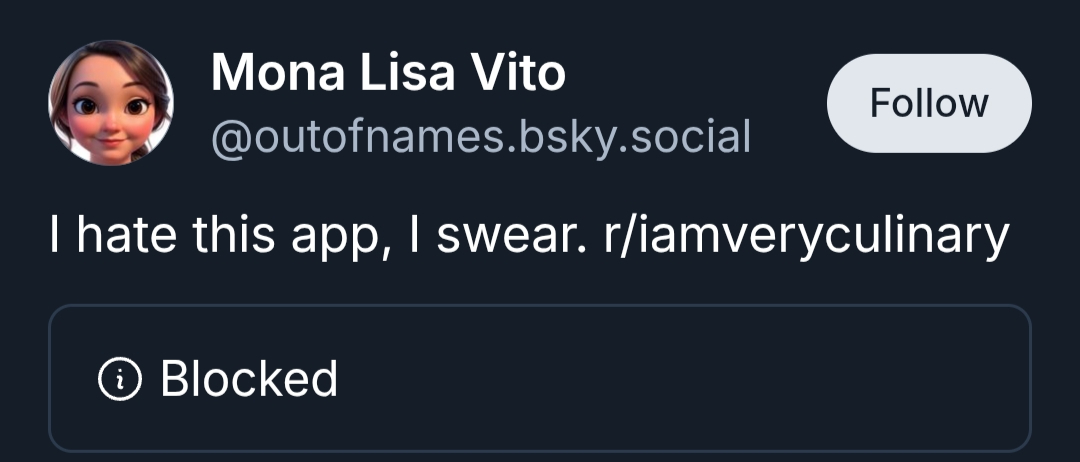The image size is (1080, 462).
Task: Click the "Follow" label text
Action: [929, 103]
